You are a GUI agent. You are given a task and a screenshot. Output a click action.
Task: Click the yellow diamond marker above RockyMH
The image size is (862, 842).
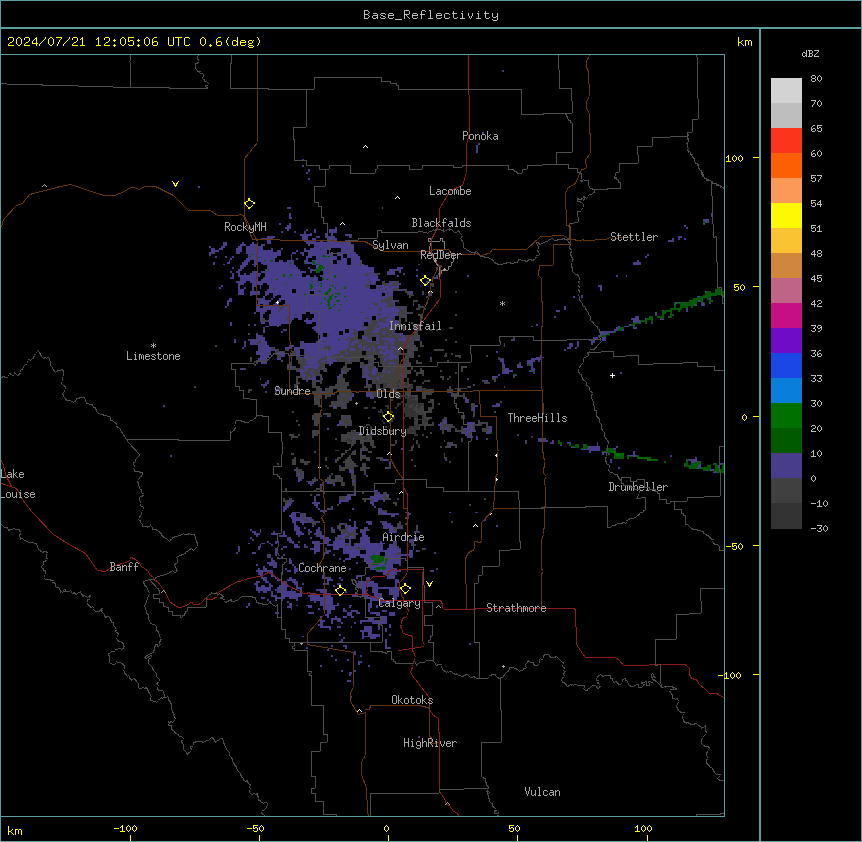coord(250,204)
